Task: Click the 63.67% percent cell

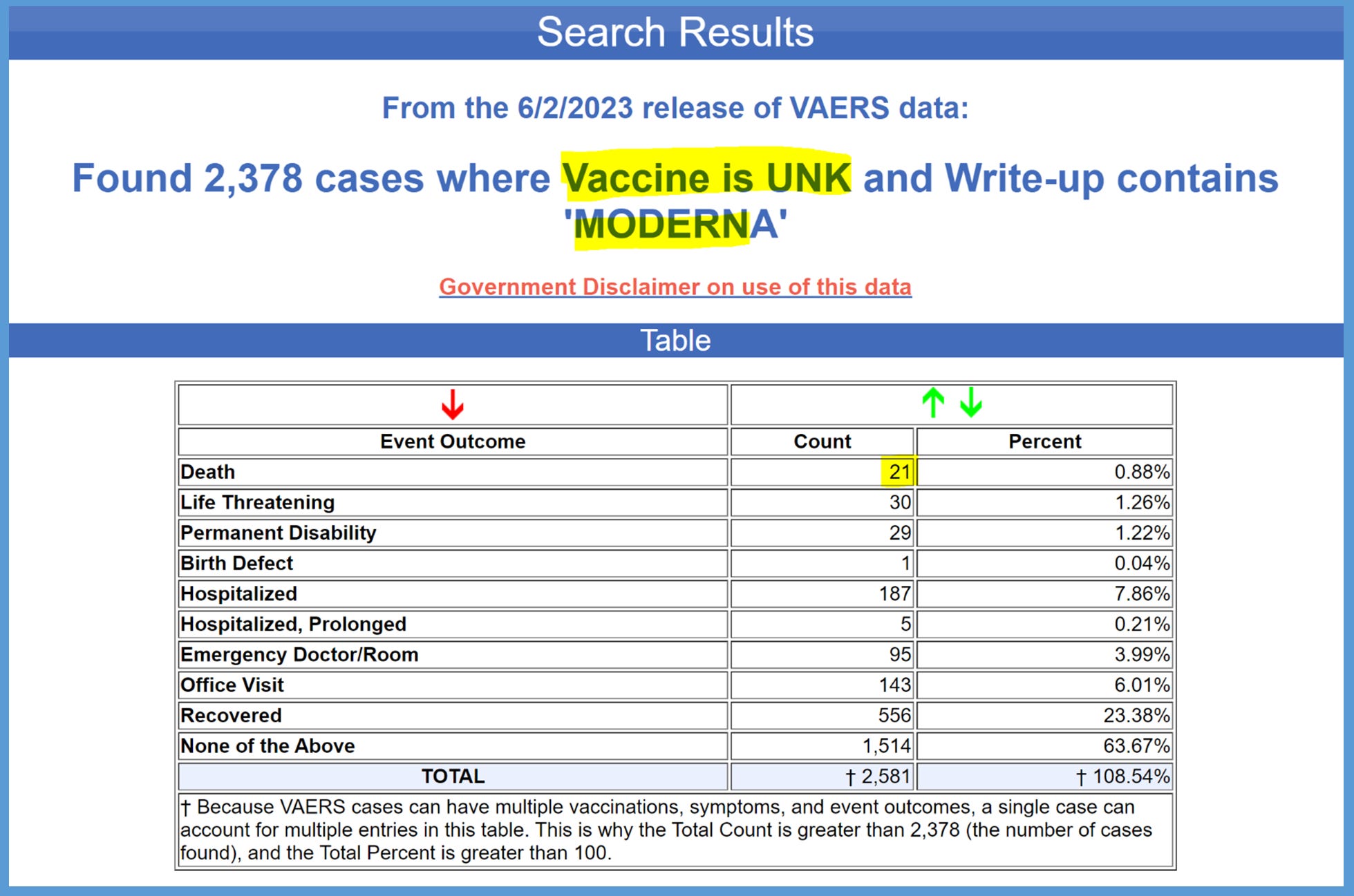Action: coord(1044,745)
